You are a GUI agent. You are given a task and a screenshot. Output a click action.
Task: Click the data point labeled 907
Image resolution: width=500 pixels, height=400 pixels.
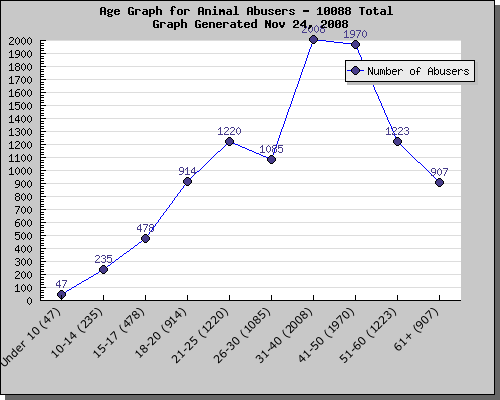(439, 183)
